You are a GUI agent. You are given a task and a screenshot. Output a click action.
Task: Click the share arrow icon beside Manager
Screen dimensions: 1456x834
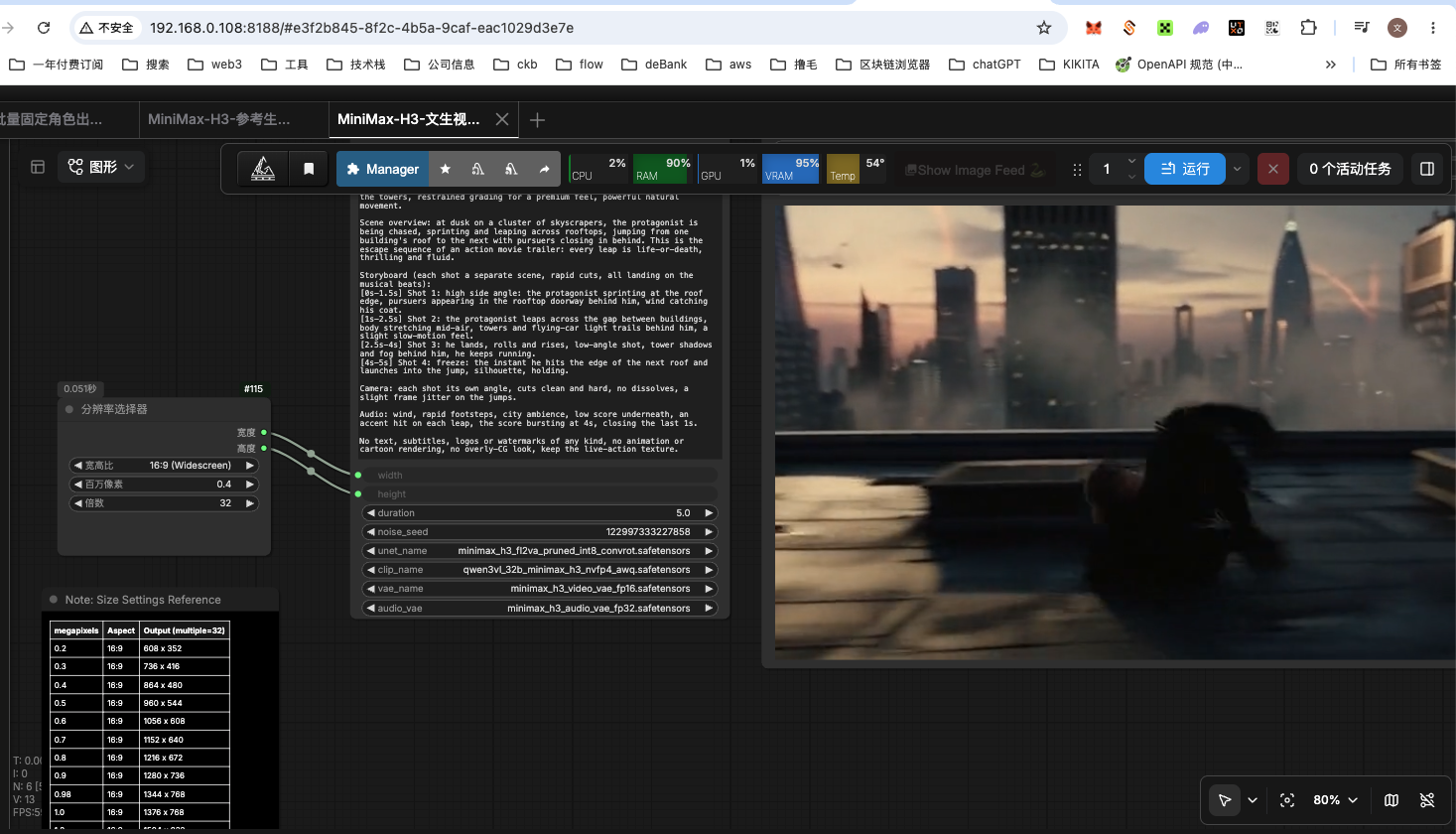544,169
